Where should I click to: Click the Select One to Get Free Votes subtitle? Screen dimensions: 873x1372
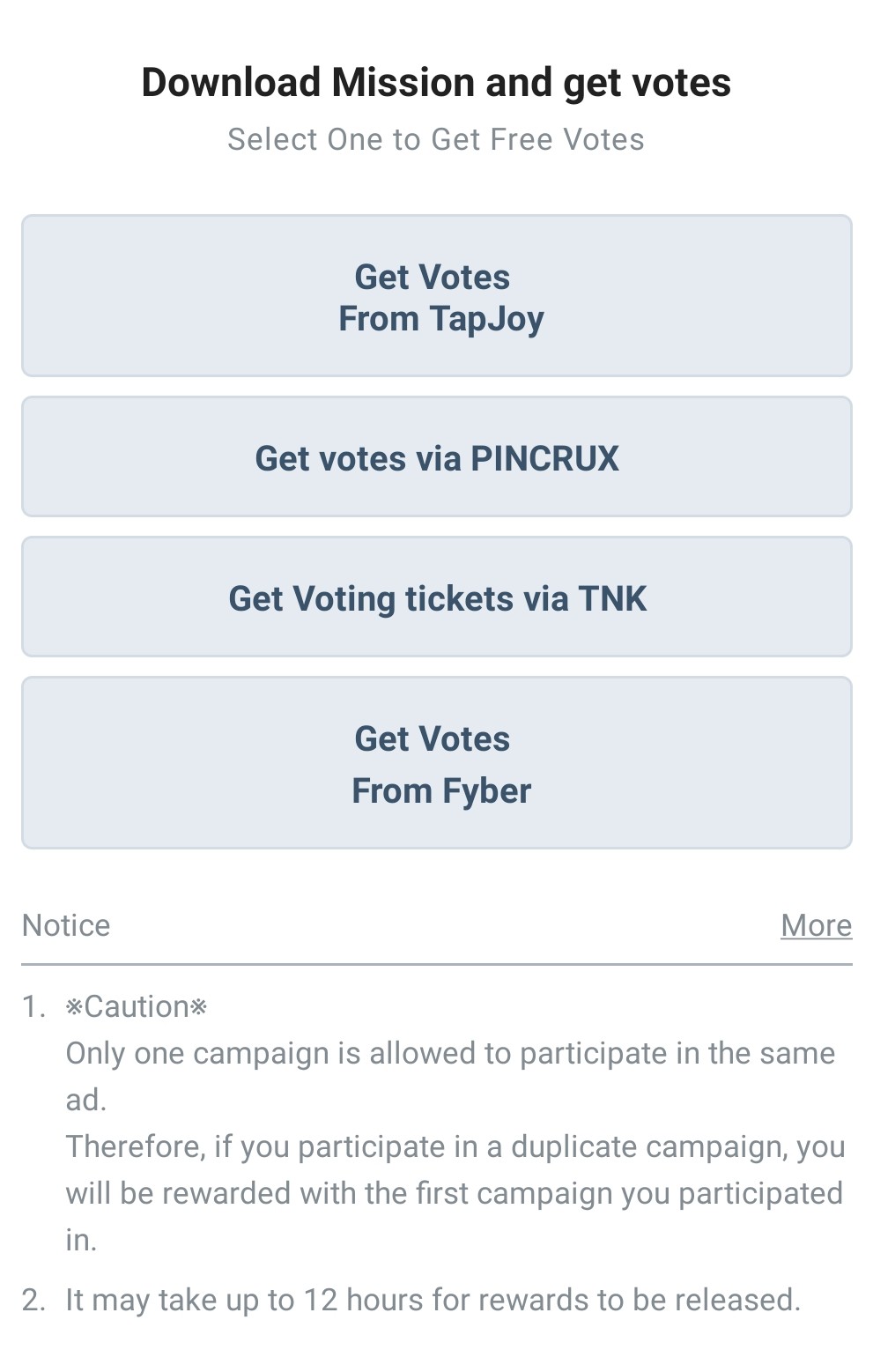[x=436, y=139]
